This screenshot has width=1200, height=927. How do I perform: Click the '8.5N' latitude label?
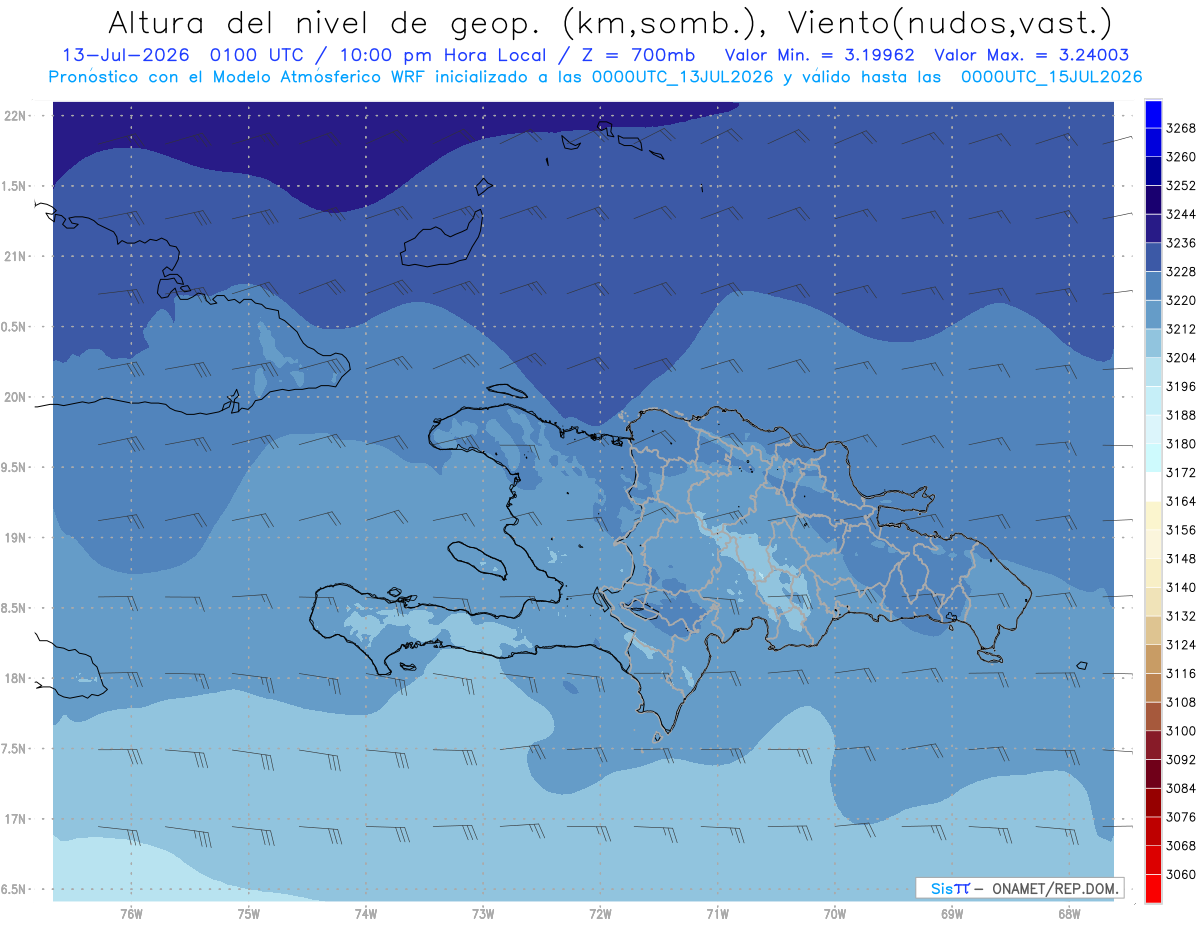[15, 608]
